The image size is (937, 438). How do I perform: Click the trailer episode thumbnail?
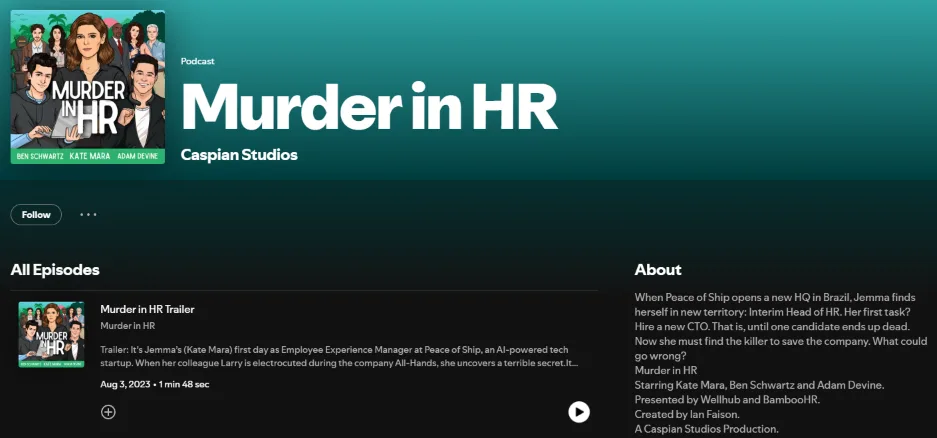pyautogui.click(x=51, y=335)
